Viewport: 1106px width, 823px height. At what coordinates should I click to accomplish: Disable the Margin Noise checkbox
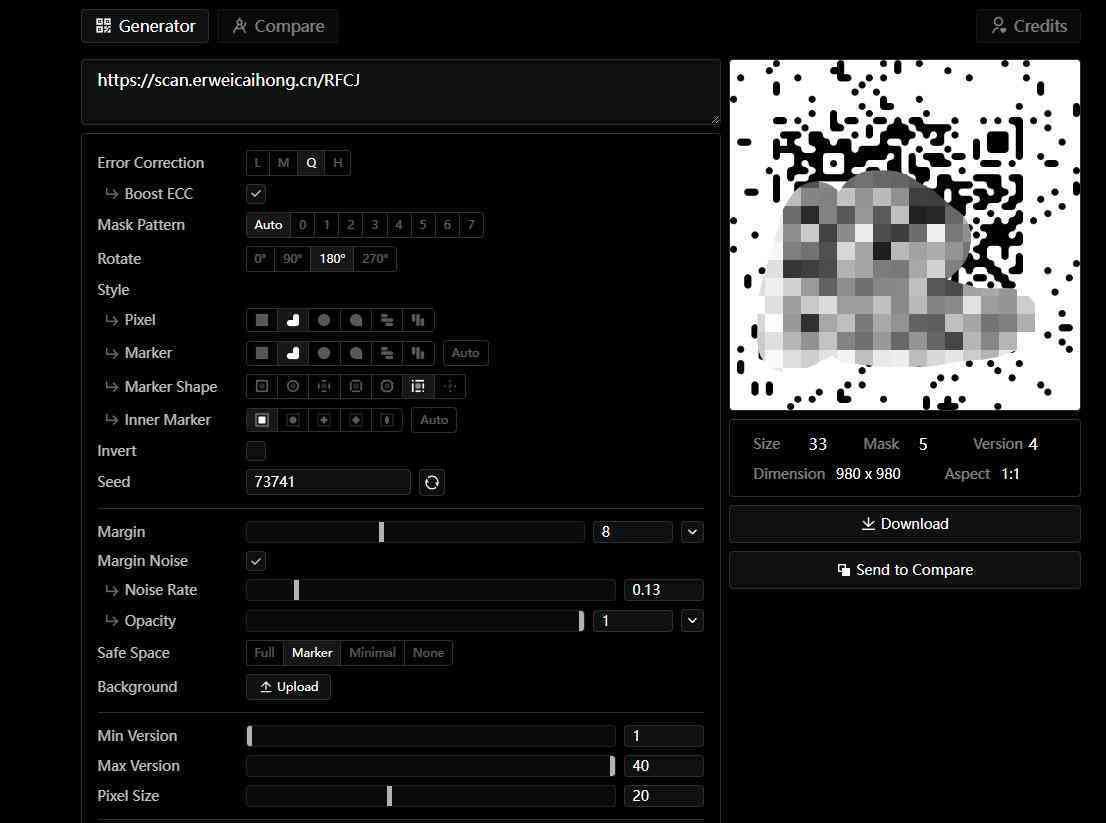256,561
